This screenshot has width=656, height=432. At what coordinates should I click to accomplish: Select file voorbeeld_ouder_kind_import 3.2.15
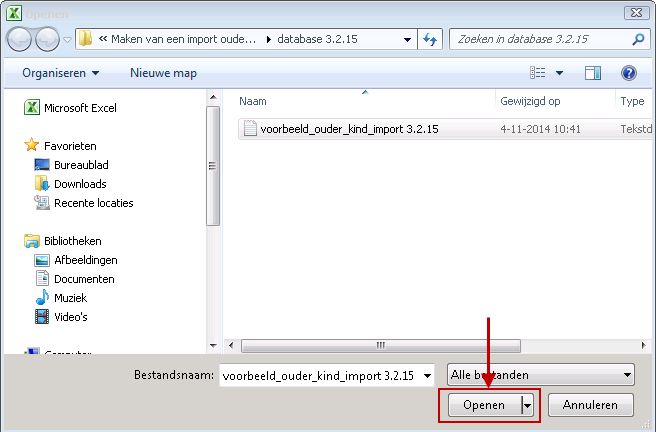[x=348, y=129]
